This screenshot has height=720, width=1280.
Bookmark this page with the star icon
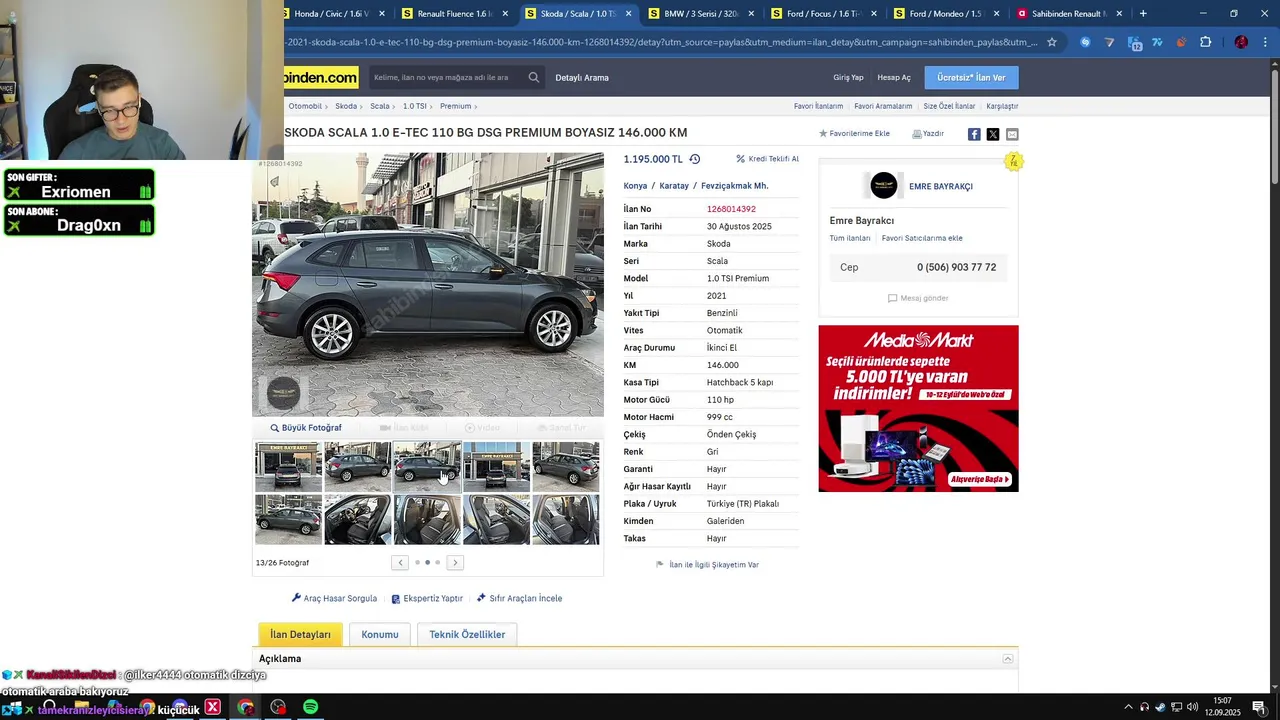(x=1051, y=42)
